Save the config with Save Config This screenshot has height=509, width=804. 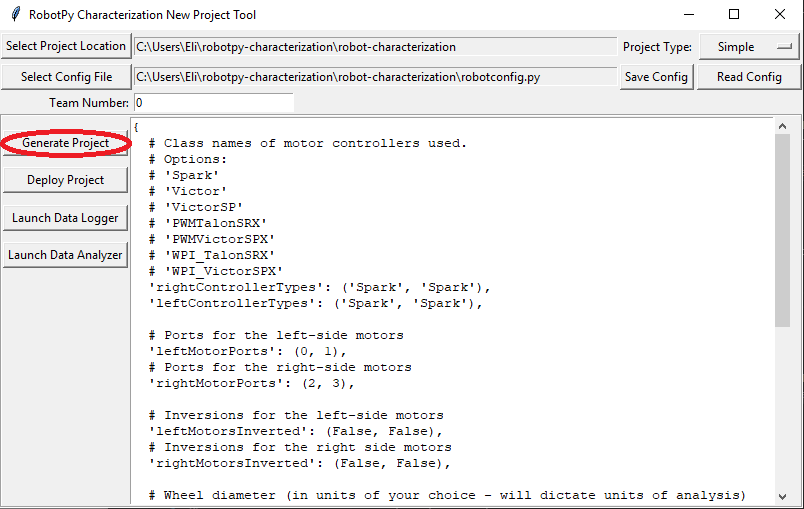coord(656,77)
